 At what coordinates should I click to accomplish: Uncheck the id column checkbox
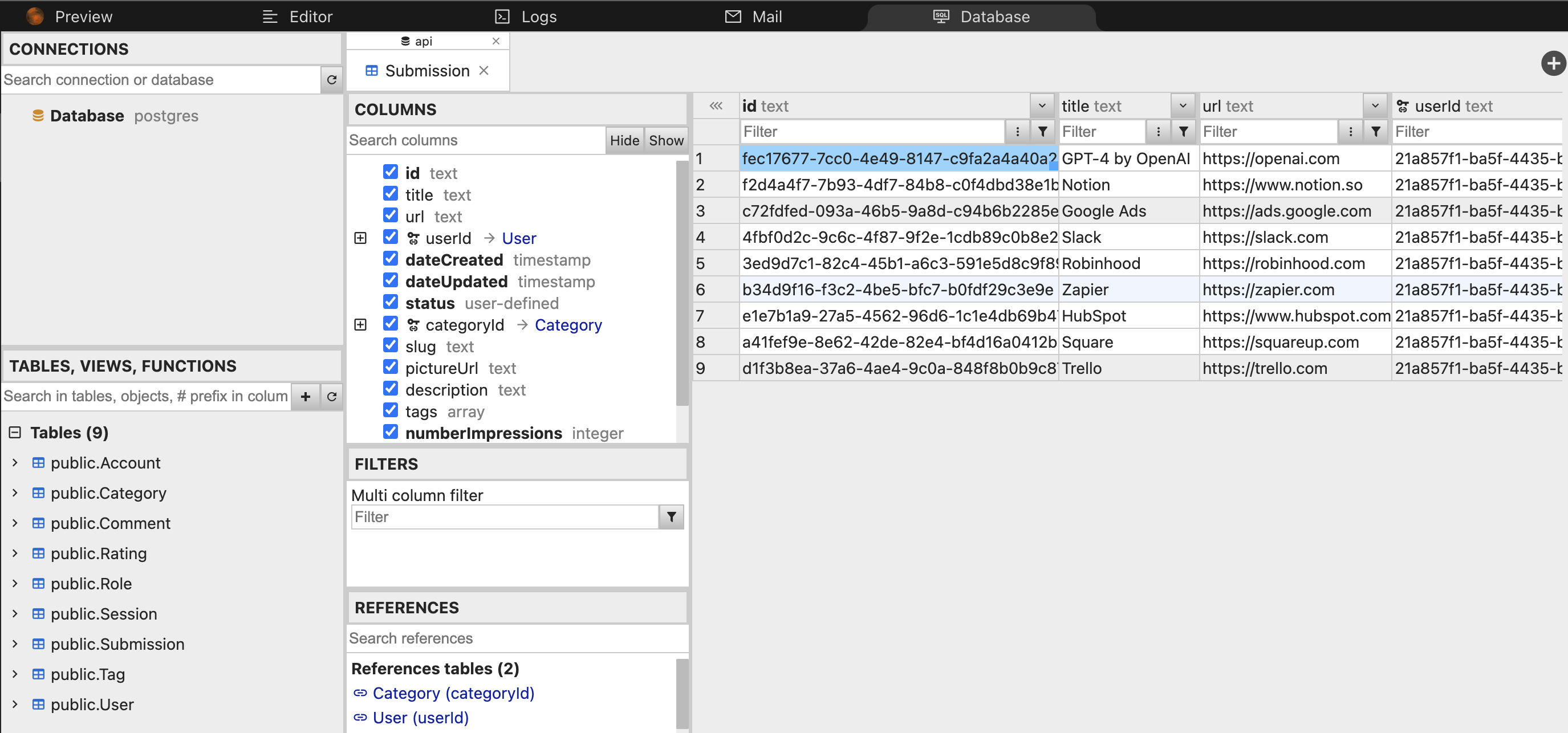pyautogui.click(x=391, y=172)
